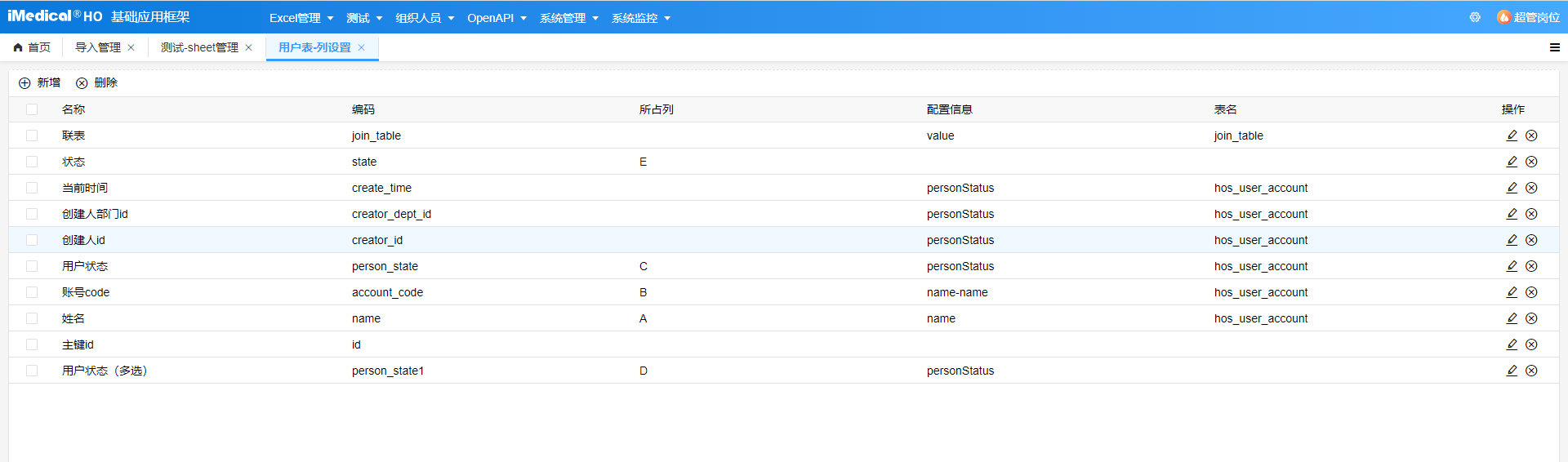1568x462 pixels.
Task: Click the edit icon for account_code row
Action: tap(1512, 292)
